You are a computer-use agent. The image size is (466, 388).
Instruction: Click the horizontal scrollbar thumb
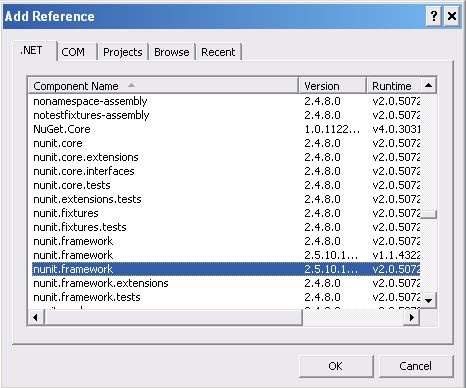point(173,317)
